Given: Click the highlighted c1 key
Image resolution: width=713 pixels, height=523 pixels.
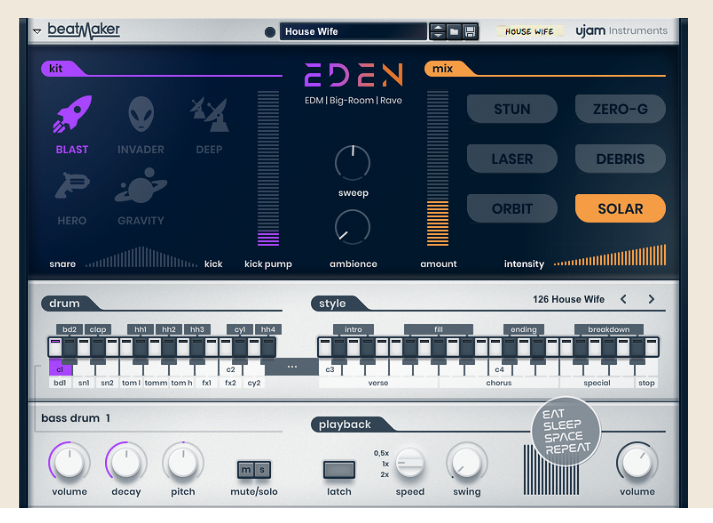Looking at the screenshot, I should (60, 368).
